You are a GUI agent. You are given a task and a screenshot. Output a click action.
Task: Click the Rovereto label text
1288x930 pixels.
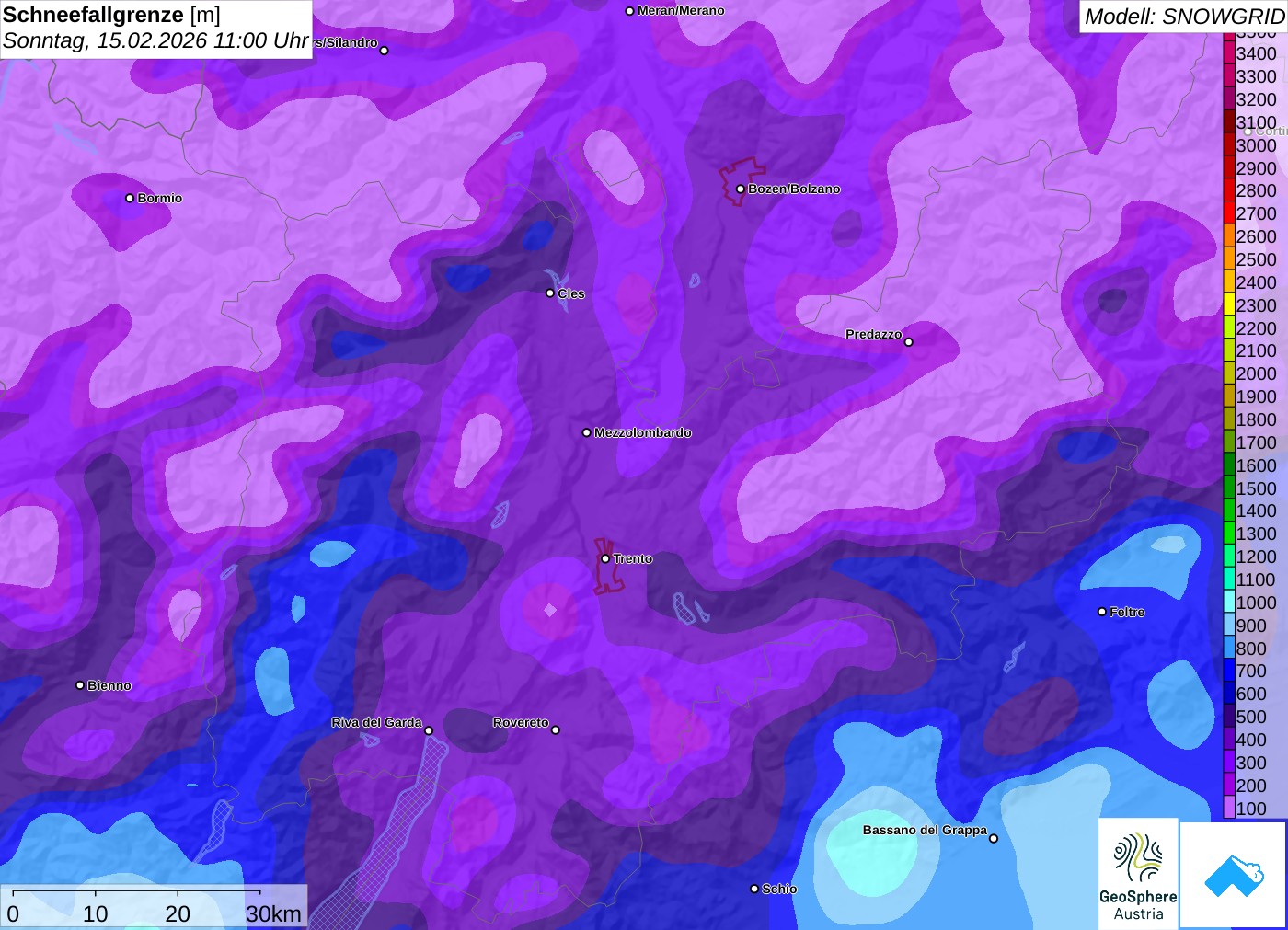tap(521, 722)
